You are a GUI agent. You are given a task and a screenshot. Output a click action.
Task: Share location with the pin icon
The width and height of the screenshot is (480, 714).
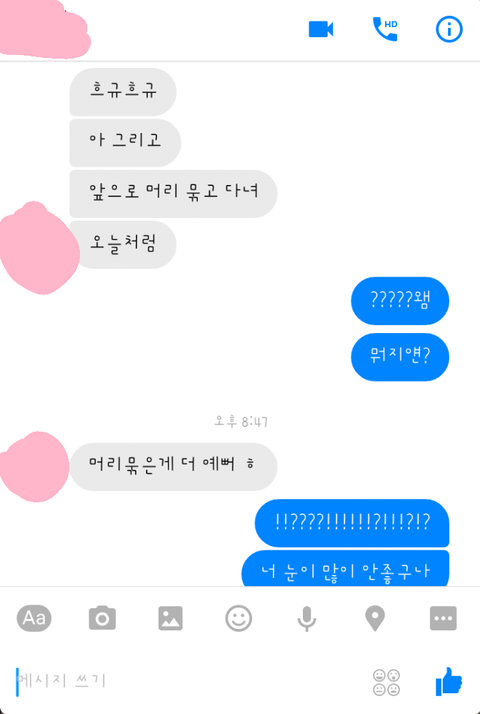(x=375, y=618)
